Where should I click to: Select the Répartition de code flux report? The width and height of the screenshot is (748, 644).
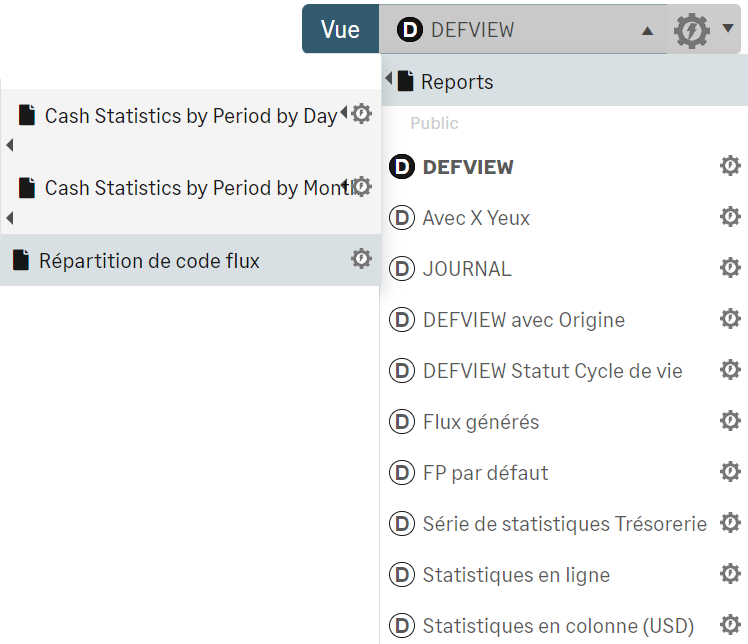(149, 261)
